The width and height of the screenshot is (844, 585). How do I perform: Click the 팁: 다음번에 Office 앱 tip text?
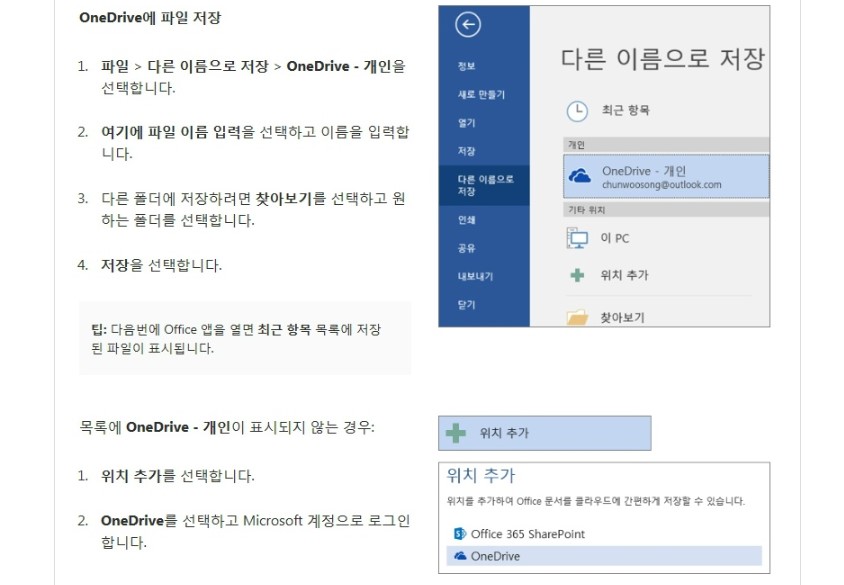236,339
